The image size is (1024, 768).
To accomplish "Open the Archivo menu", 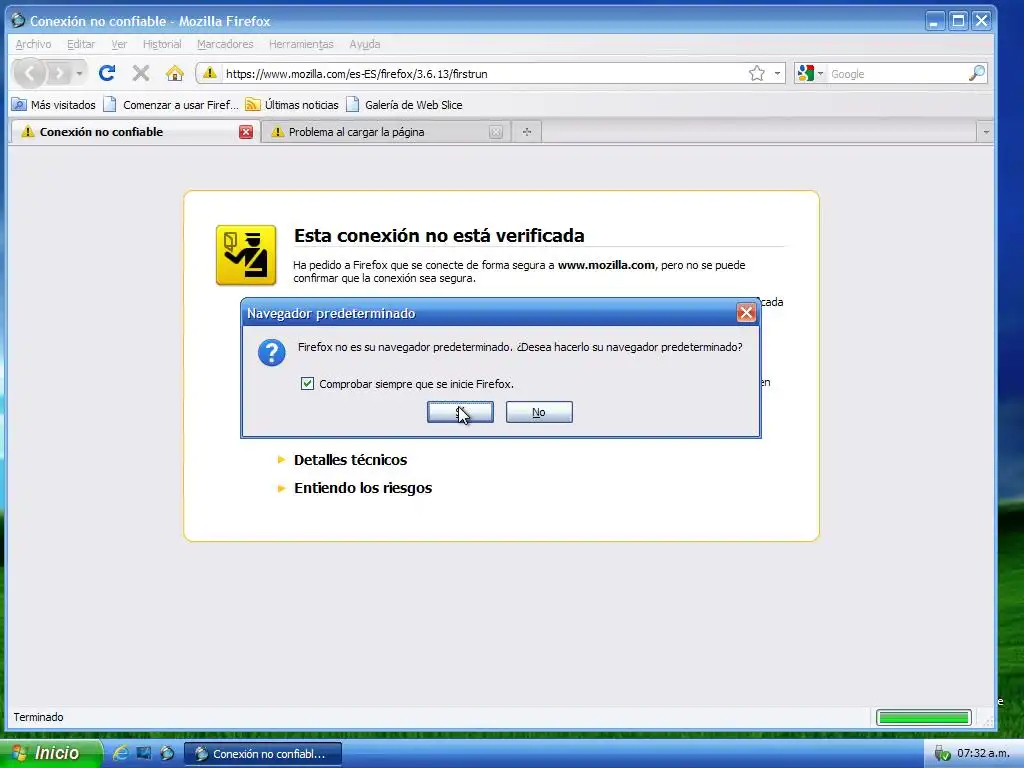I will [x=33, y=44].
